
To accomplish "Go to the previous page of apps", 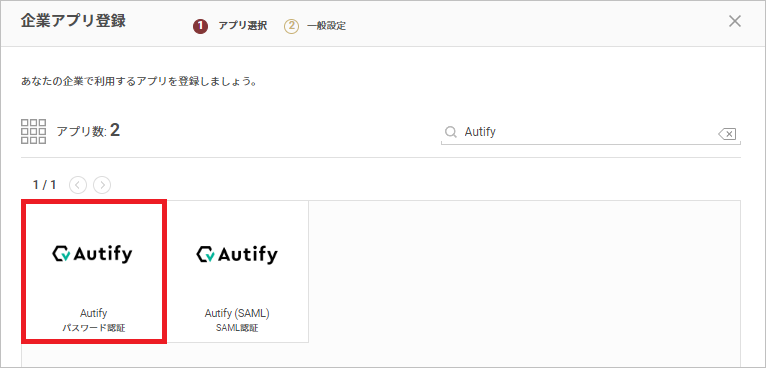I will point(78,185).
